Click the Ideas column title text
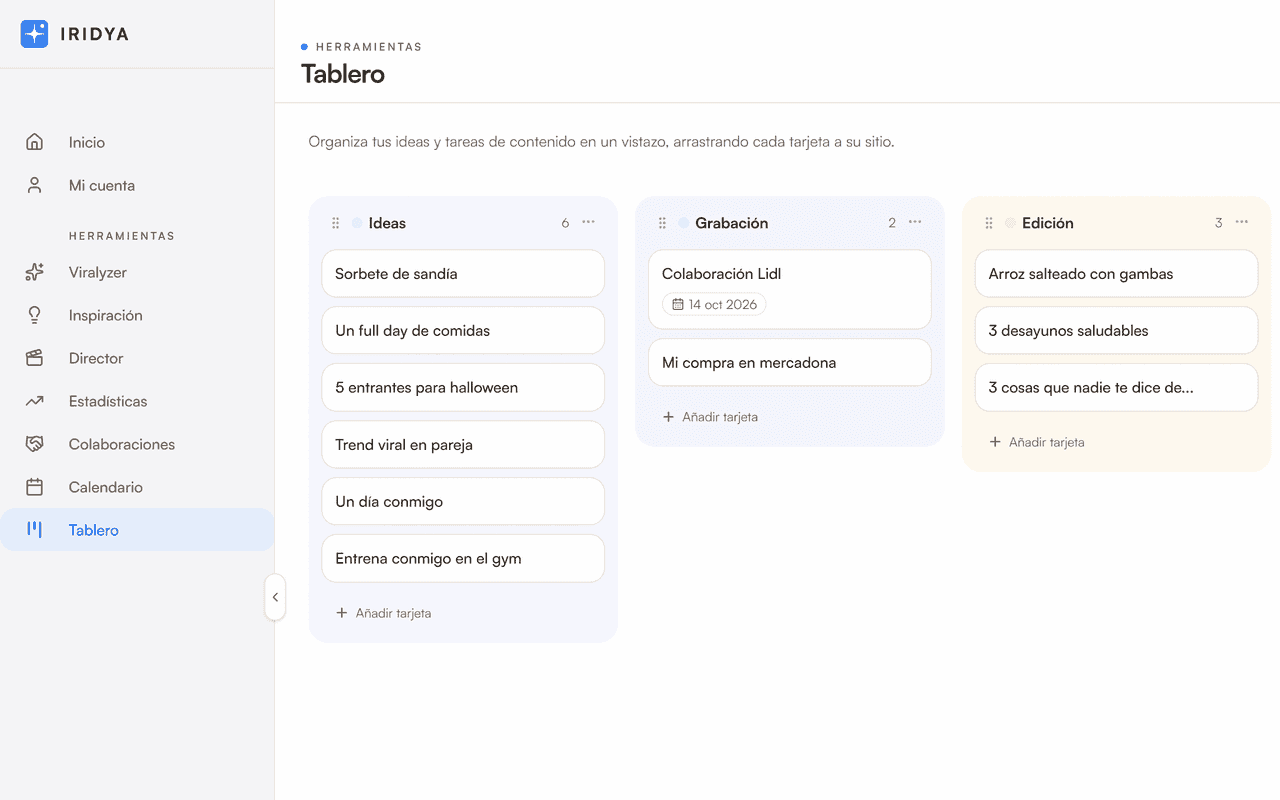The image size is (1280, 800). (x=387, y=223)
